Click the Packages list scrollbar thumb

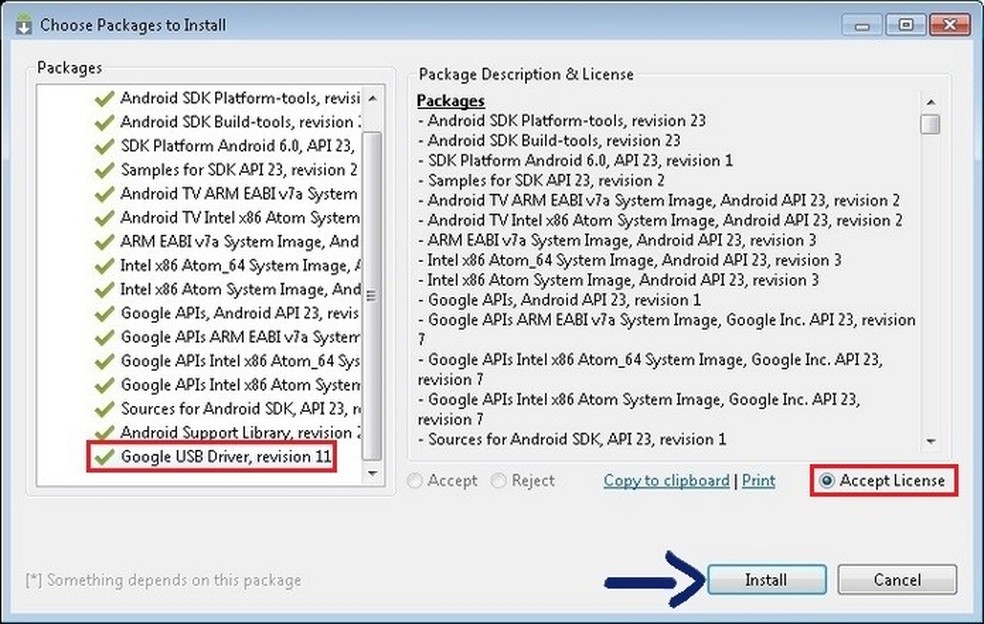(372, 295)
